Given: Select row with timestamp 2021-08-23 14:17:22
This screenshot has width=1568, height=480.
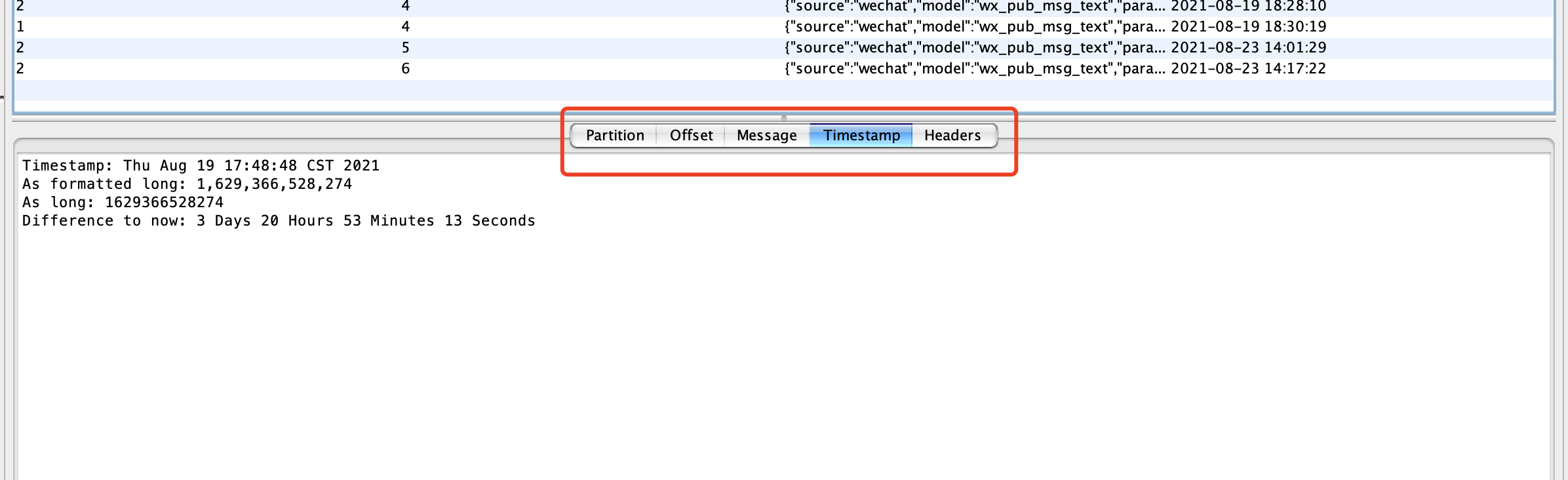Looking at the screenshot, I should tap(784, 69).
